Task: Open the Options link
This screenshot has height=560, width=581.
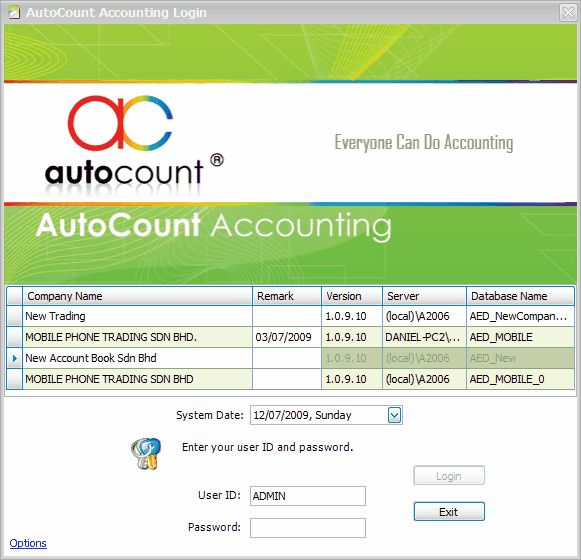Action: [x=28, y=543]
